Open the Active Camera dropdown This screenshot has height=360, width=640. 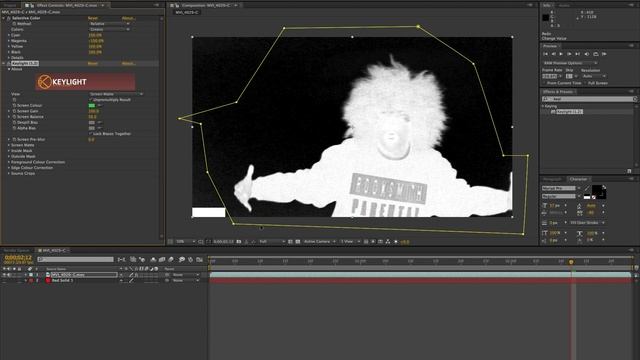pyautogui.click(x=320, y=242)
